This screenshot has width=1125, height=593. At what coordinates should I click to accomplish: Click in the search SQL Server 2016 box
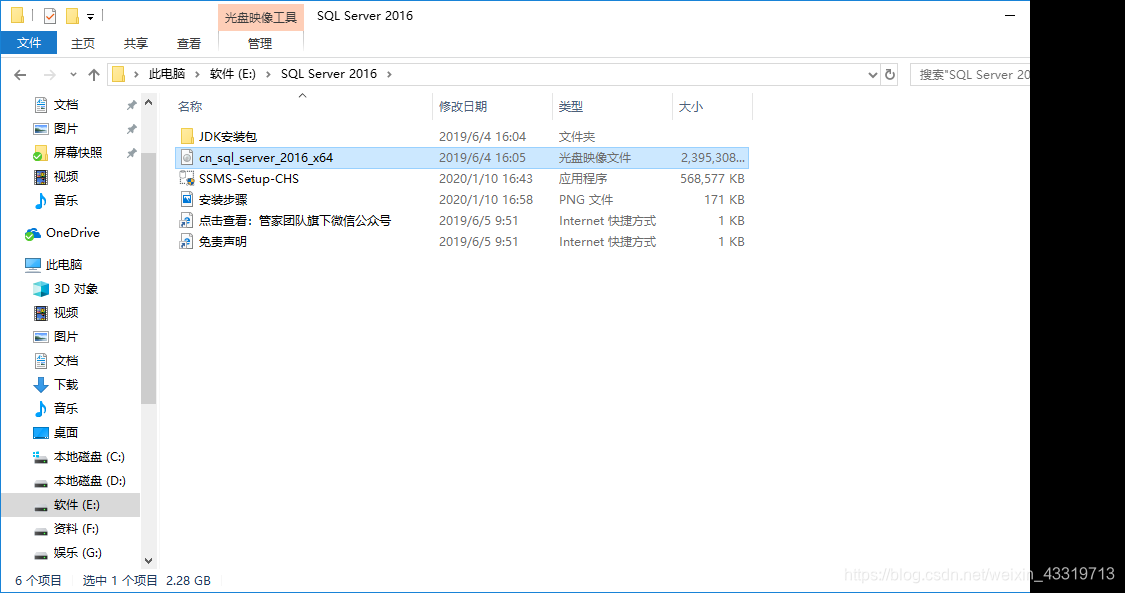[x=970, y=75]
